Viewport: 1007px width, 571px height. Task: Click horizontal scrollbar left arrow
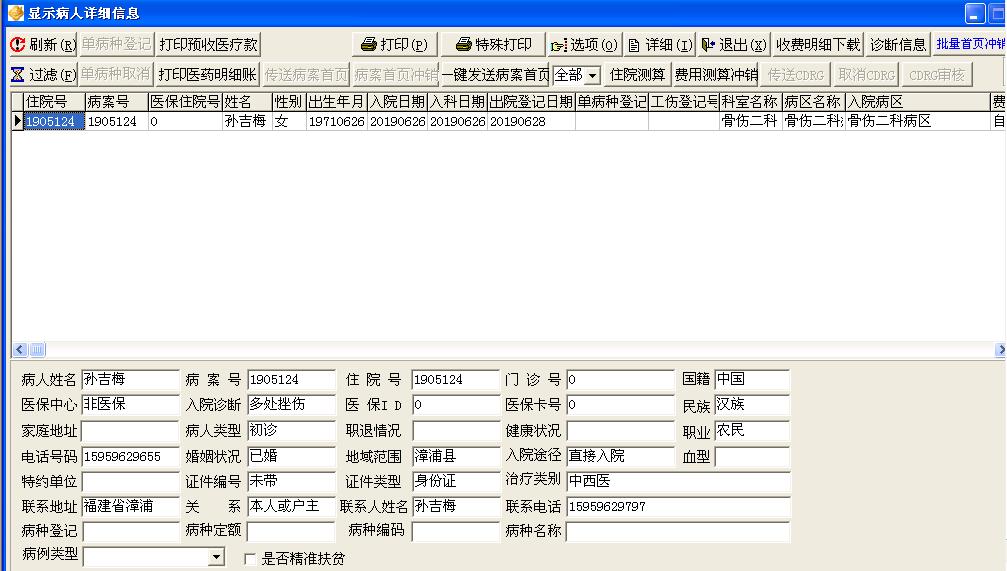coord(20,349)
